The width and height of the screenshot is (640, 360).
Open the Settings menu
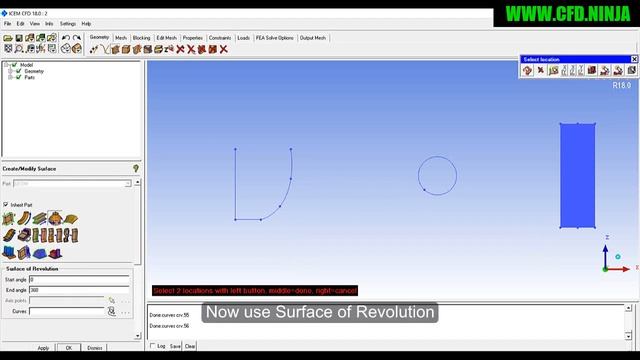(68, 24)
